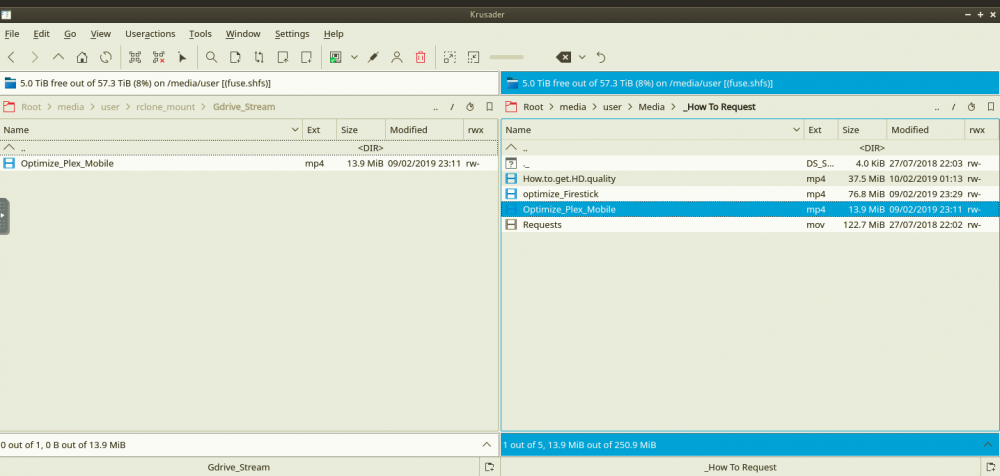Click the left panel root '/' button
Image resolution: width=1000 pixels, height=476 pixels.
tap(452, 107)
